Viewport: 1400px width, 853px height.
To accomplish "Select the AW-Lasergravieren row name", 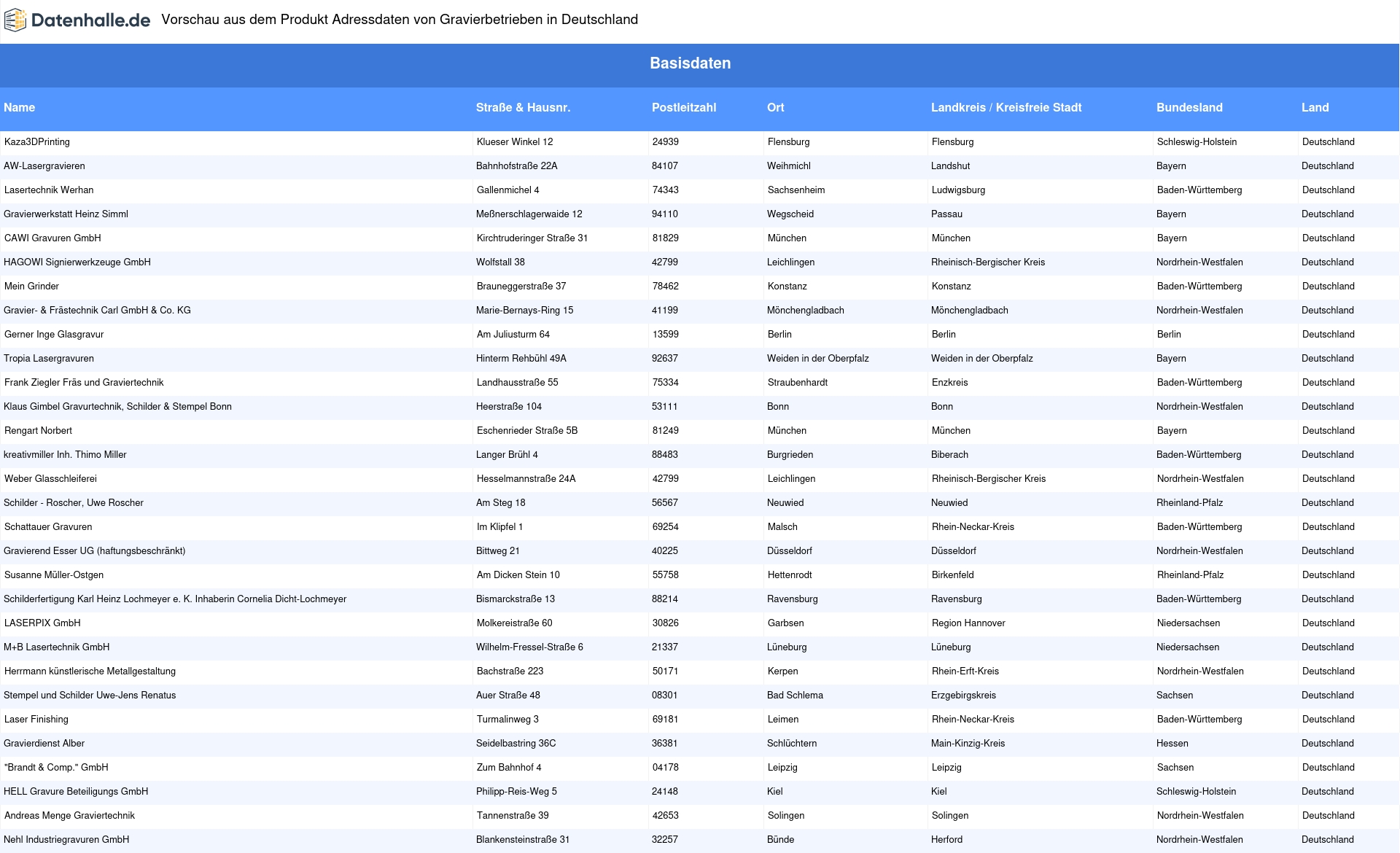I will [x=44, y=166].
